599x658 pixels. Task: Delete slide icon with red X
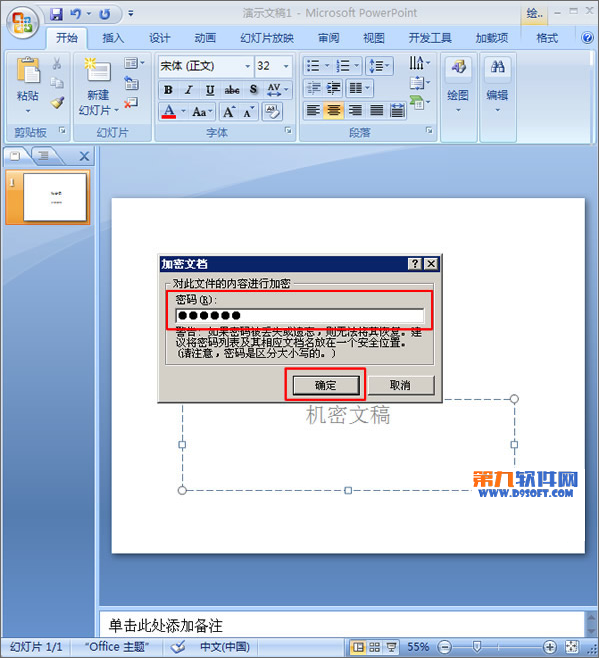pos(131,102)
